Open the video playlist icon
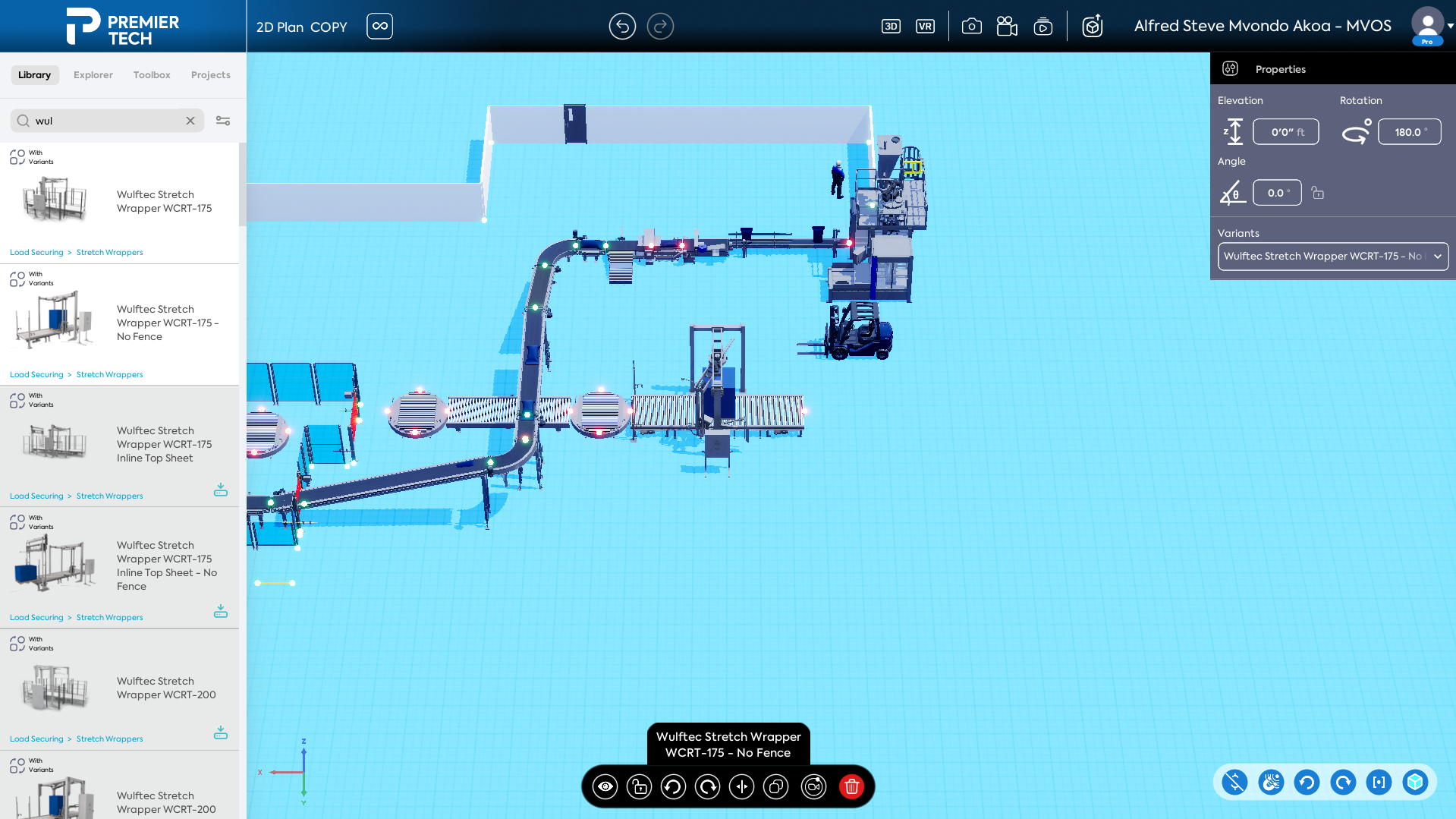 click(x=1043, y=27)
